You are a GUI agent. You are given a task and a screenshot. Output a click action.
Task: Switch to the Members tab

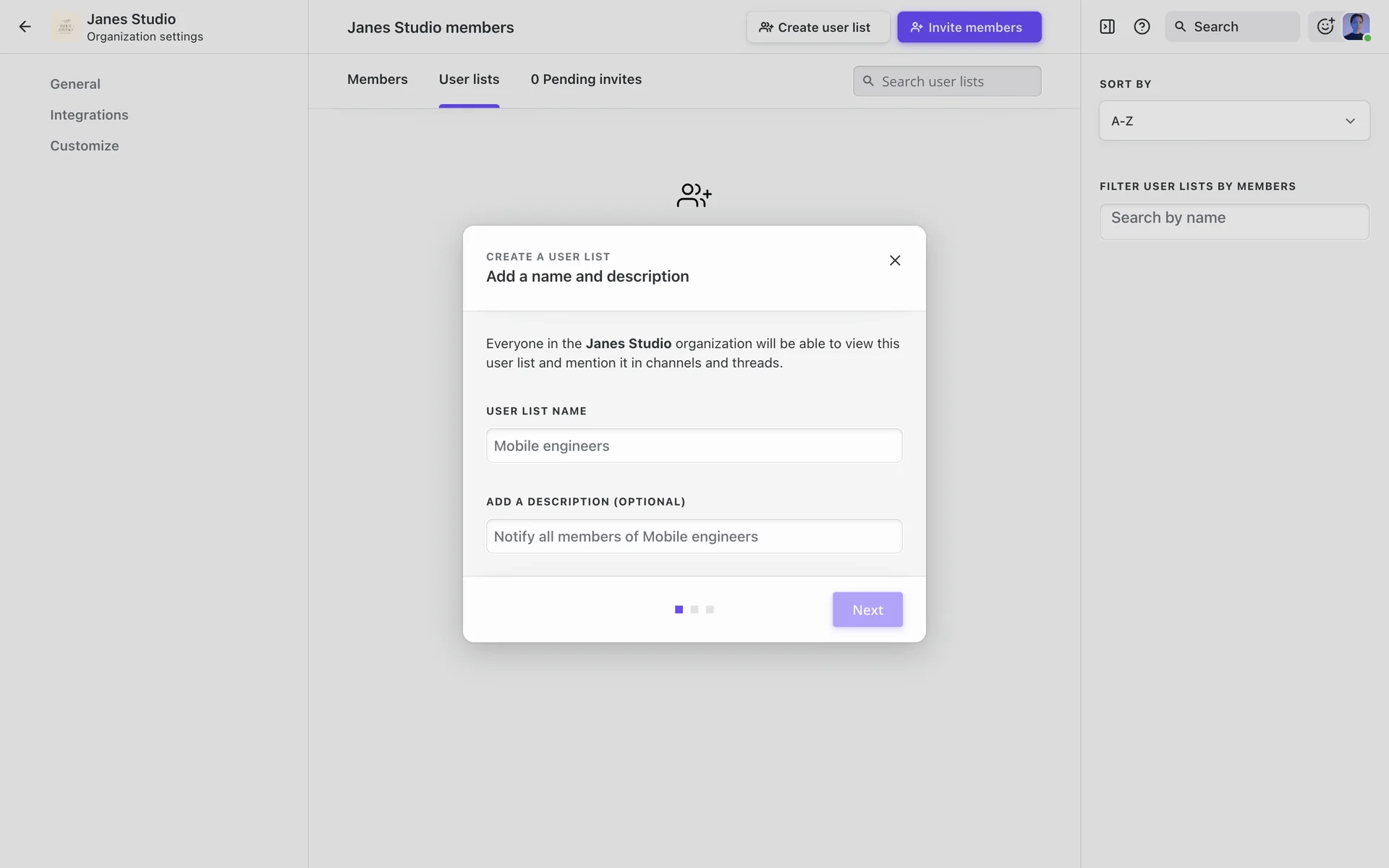[x=377, y=80]
